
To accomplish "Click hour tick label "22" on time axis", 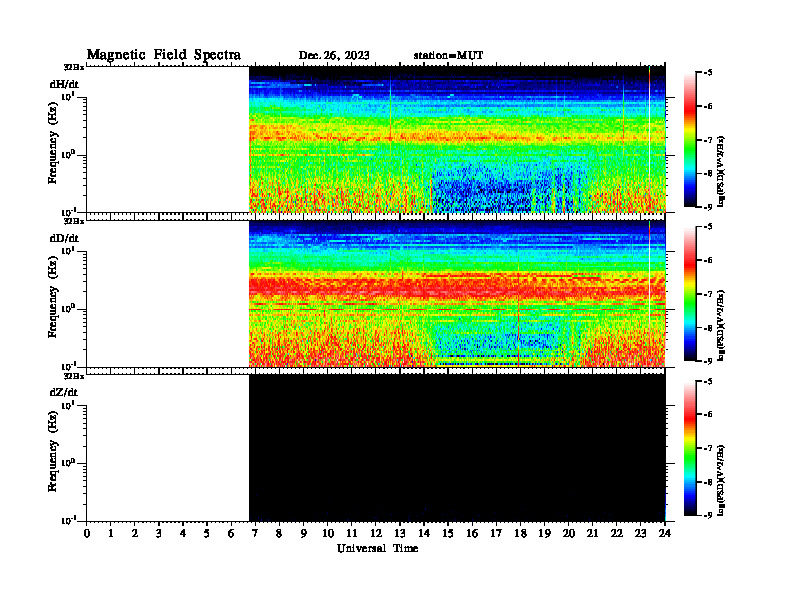I will (x=617, y=534).
